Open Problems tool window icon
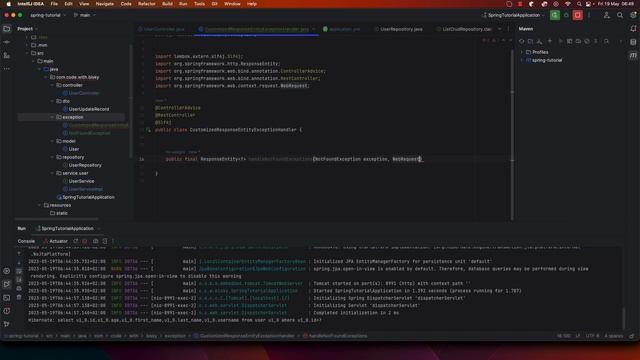Viewport: 640px width, 360px height. pyautogui.click(x=7, y=311)
